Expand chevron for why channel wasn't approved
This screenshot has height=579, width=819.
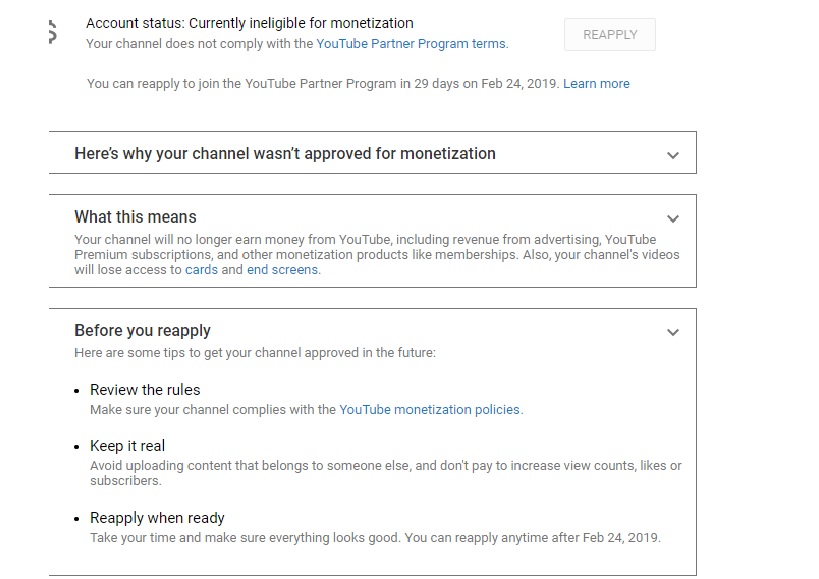[673, 155]
